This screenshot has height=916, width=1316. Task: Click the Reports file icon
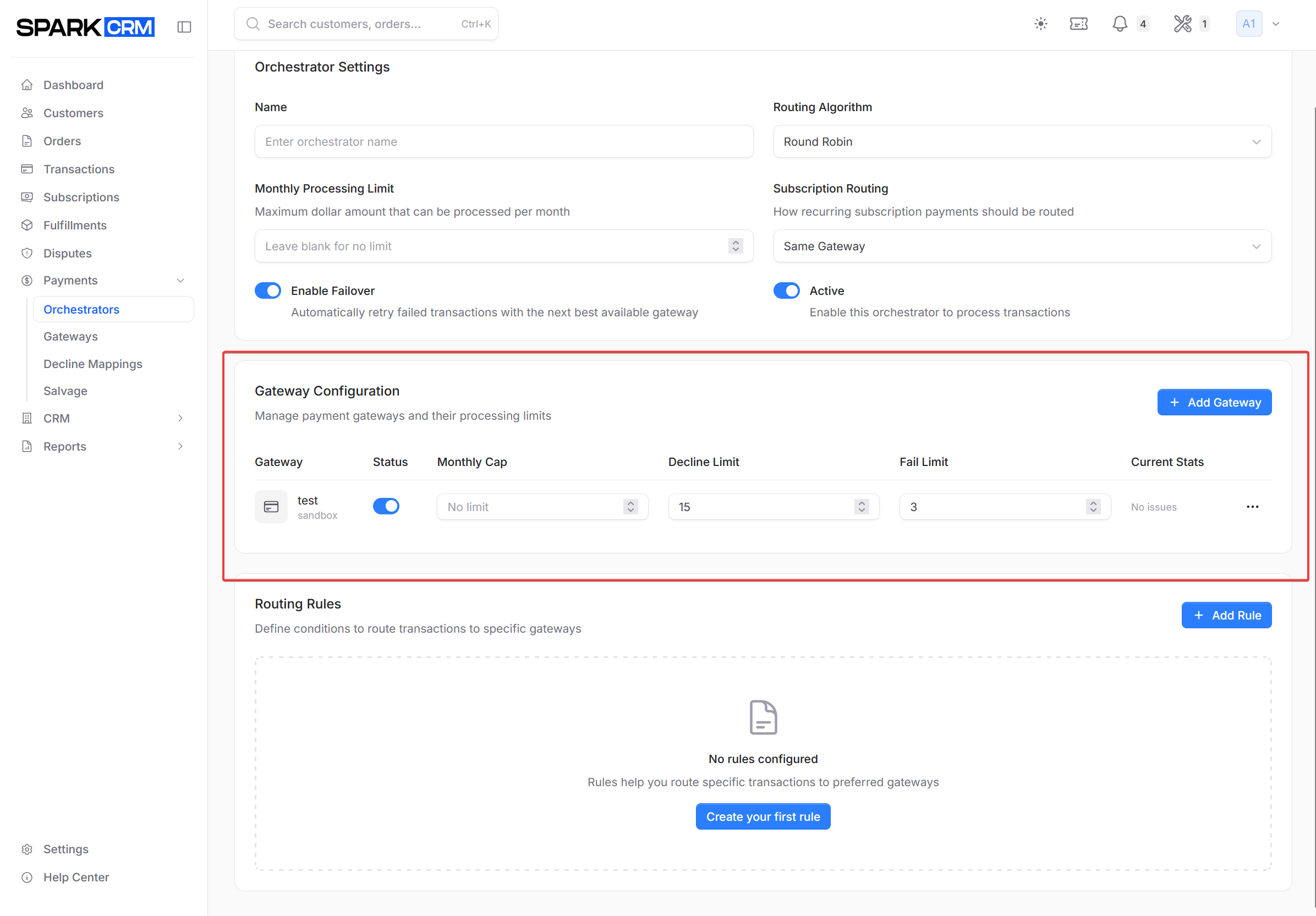click(27, 446)
